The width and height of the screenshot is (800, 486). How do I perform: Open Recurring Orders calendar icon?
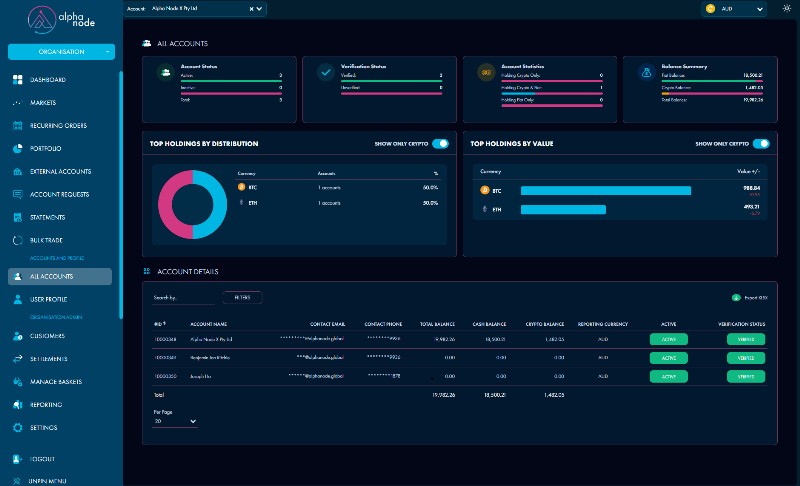18,126
